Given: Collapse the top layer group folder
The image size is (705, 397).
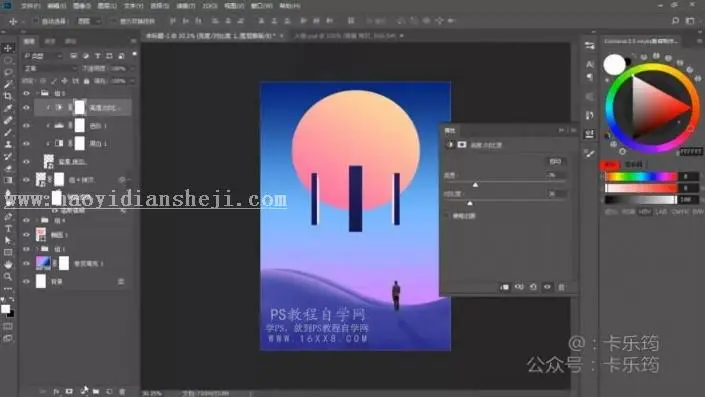Looking at the screenshot, I should 38,93.
